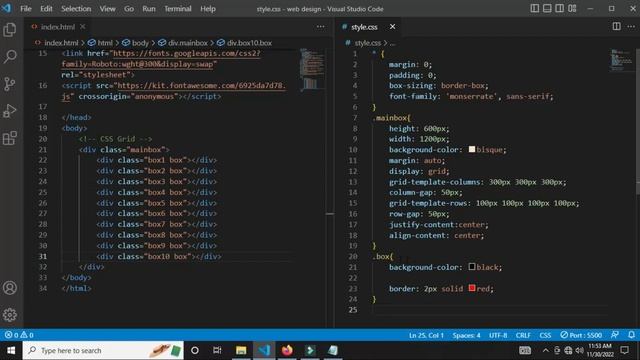Switch to the index.html tab
640x360 pixels.
point(58,27)
